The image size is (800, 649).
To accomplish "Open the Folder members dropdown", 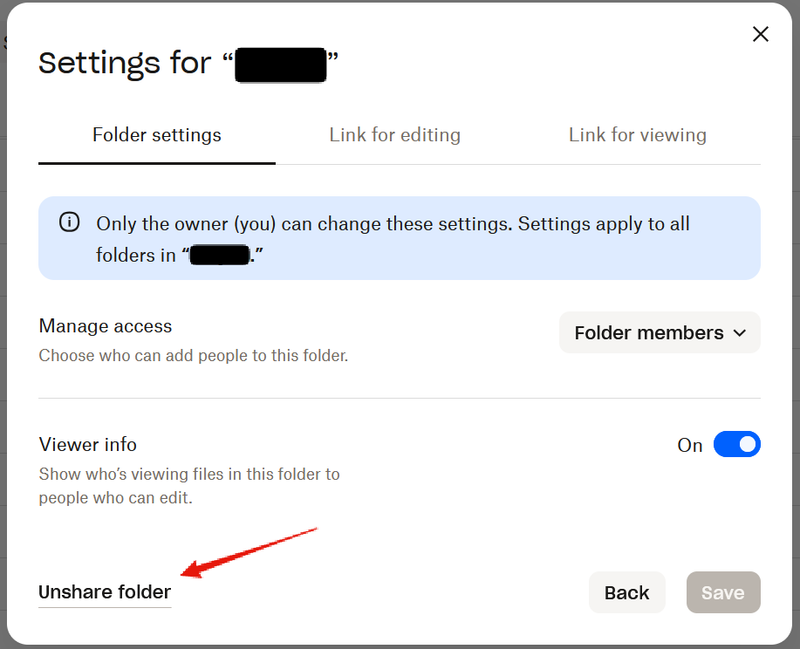I will point(659,333).
